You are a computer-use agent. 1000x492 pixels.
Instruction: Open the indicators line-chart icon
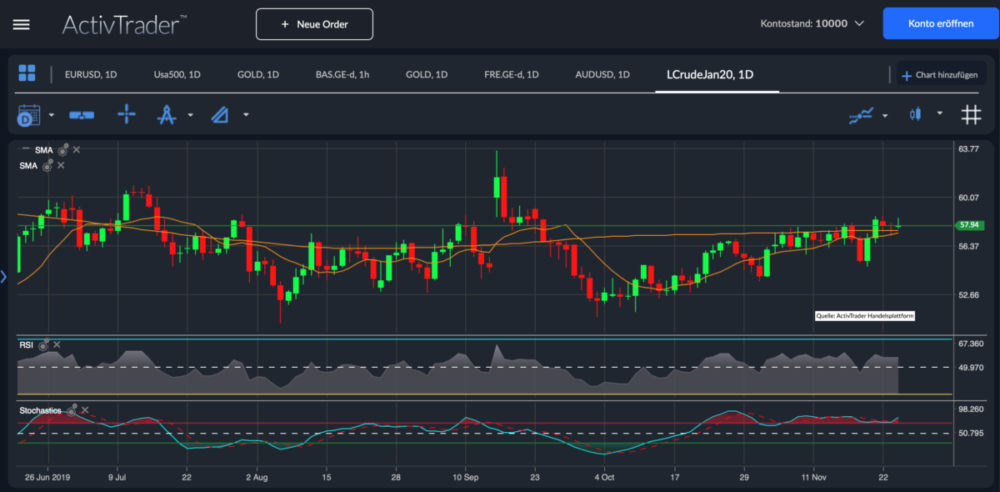pyautogui.click(x=861, y=115)
